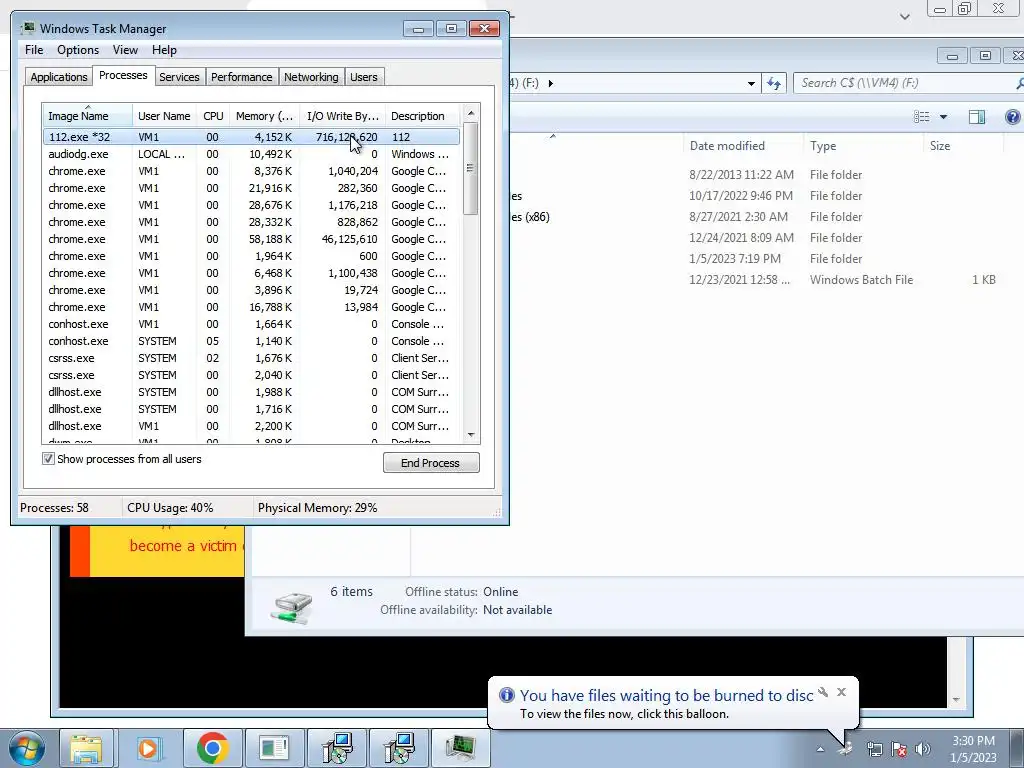Sort by Image Name column header
This screenshot has width=1024, height=768.
[x=87, y=116]
